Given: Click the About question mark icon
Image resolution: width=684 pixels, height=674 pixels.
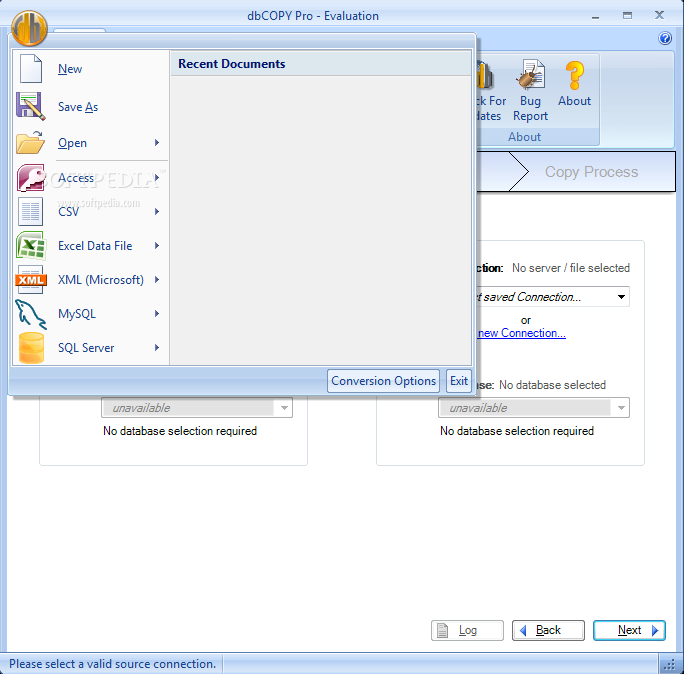Looking at the screenshot, I should pos(575,75).
